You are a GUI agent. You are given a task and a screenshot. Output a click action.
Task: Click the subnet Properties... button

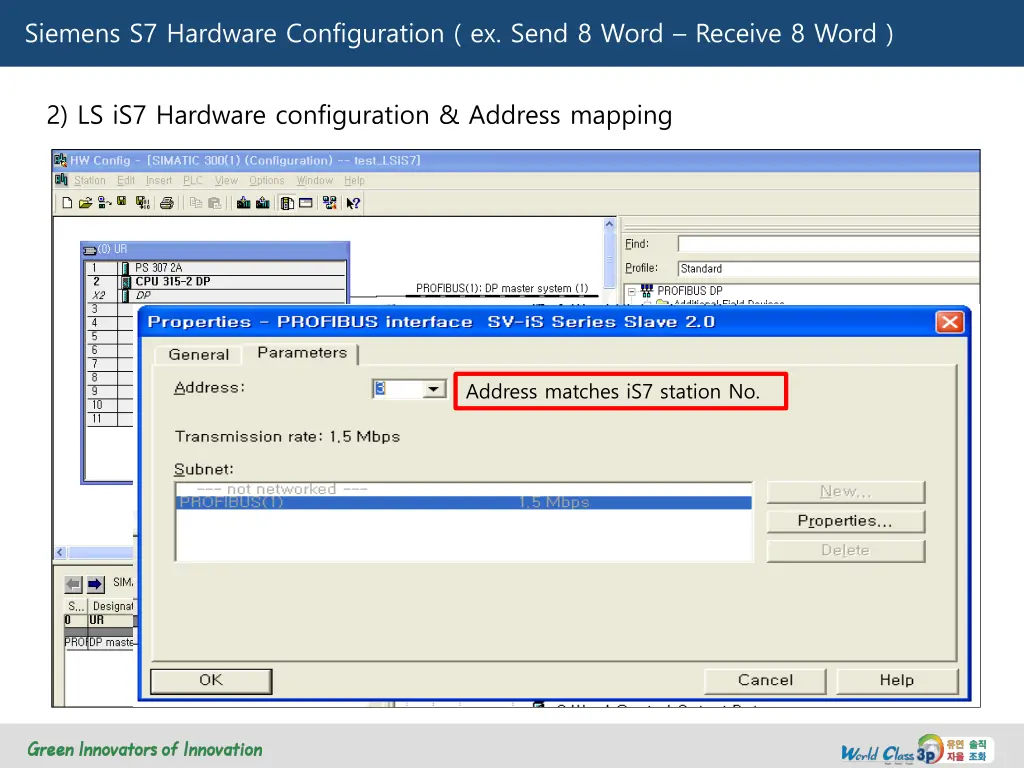pos(846,521)
